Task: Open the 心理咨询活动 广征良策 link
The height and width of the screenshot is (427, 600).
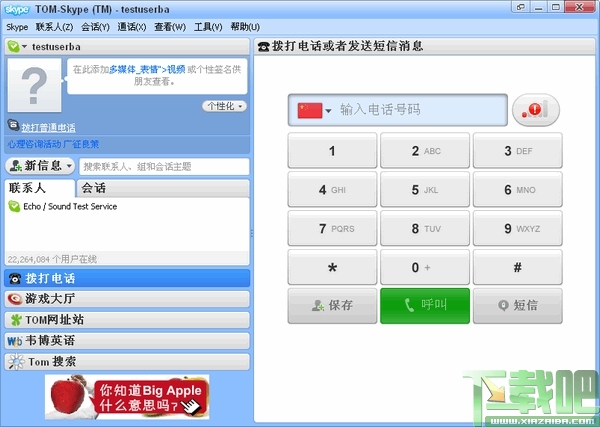Action: click(x=53, y=144)
